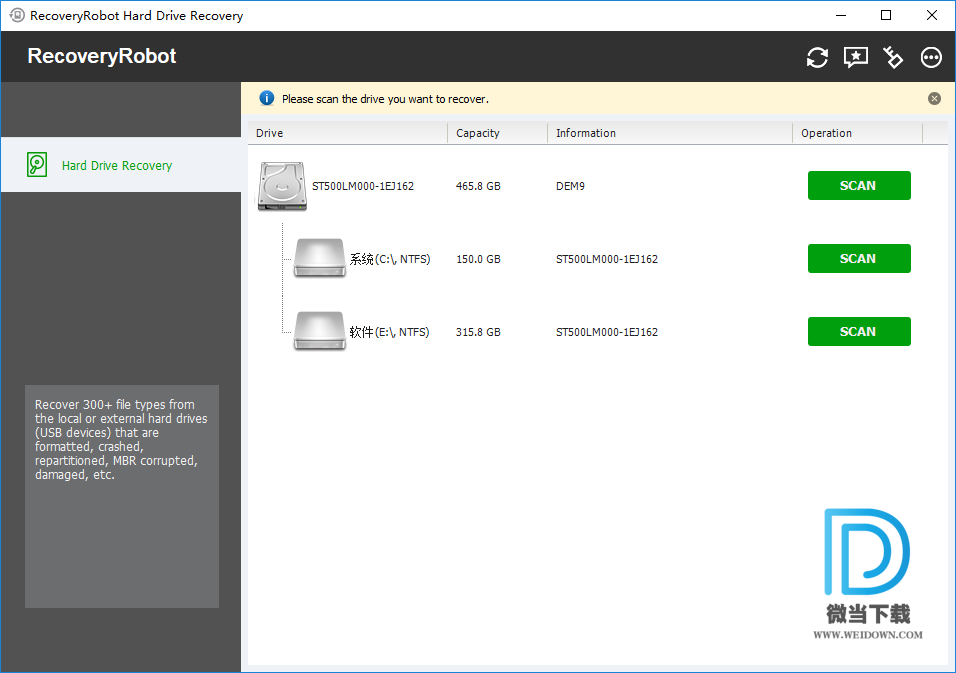This screenshot has width=956, height=673.
Task: Select the ST500LM000-1EJ162 drive name
Action: [363, 186]
